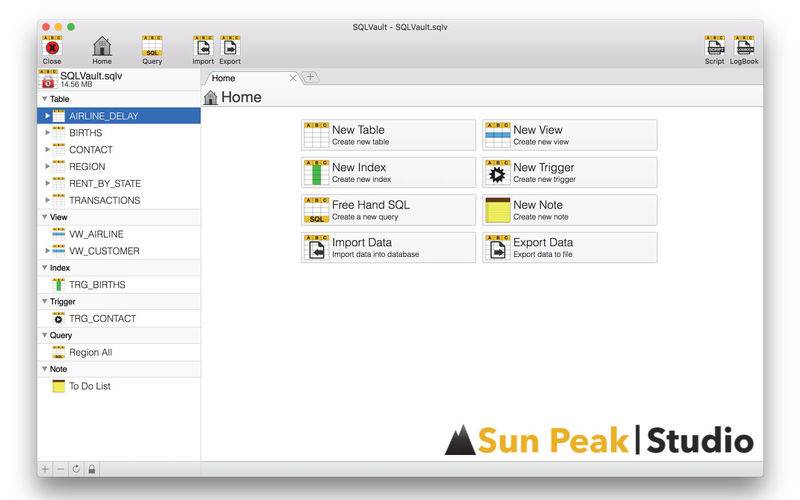Screen dimensions: 800x500
Task: Open the To Do List note
Action: pyautogui.click(x=119, y=386)
